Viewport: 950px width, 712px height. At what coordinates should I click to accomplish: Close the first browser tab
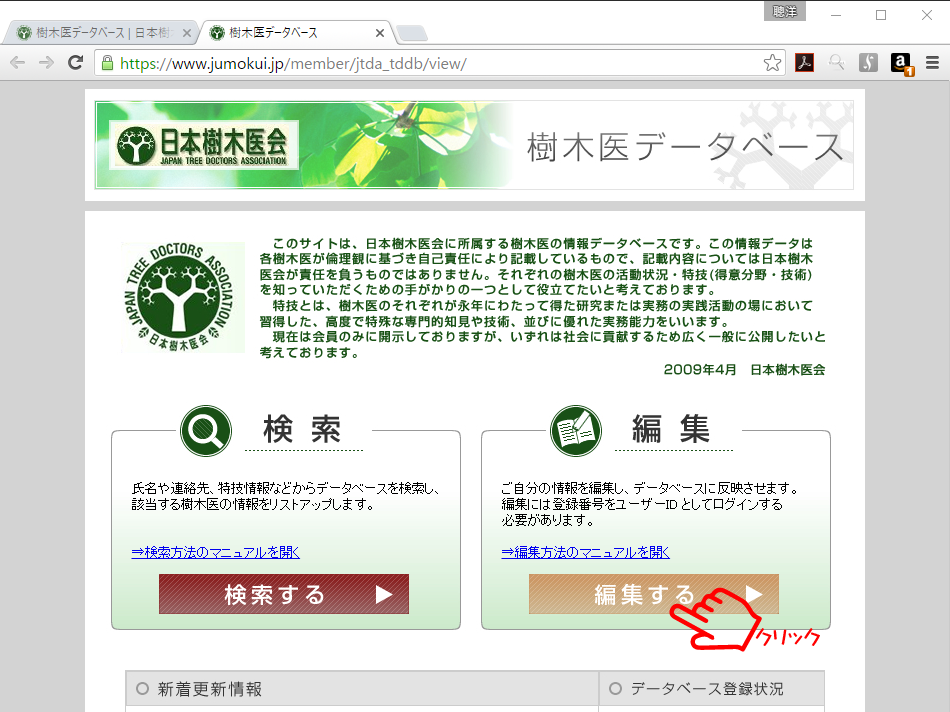[187, 33]
